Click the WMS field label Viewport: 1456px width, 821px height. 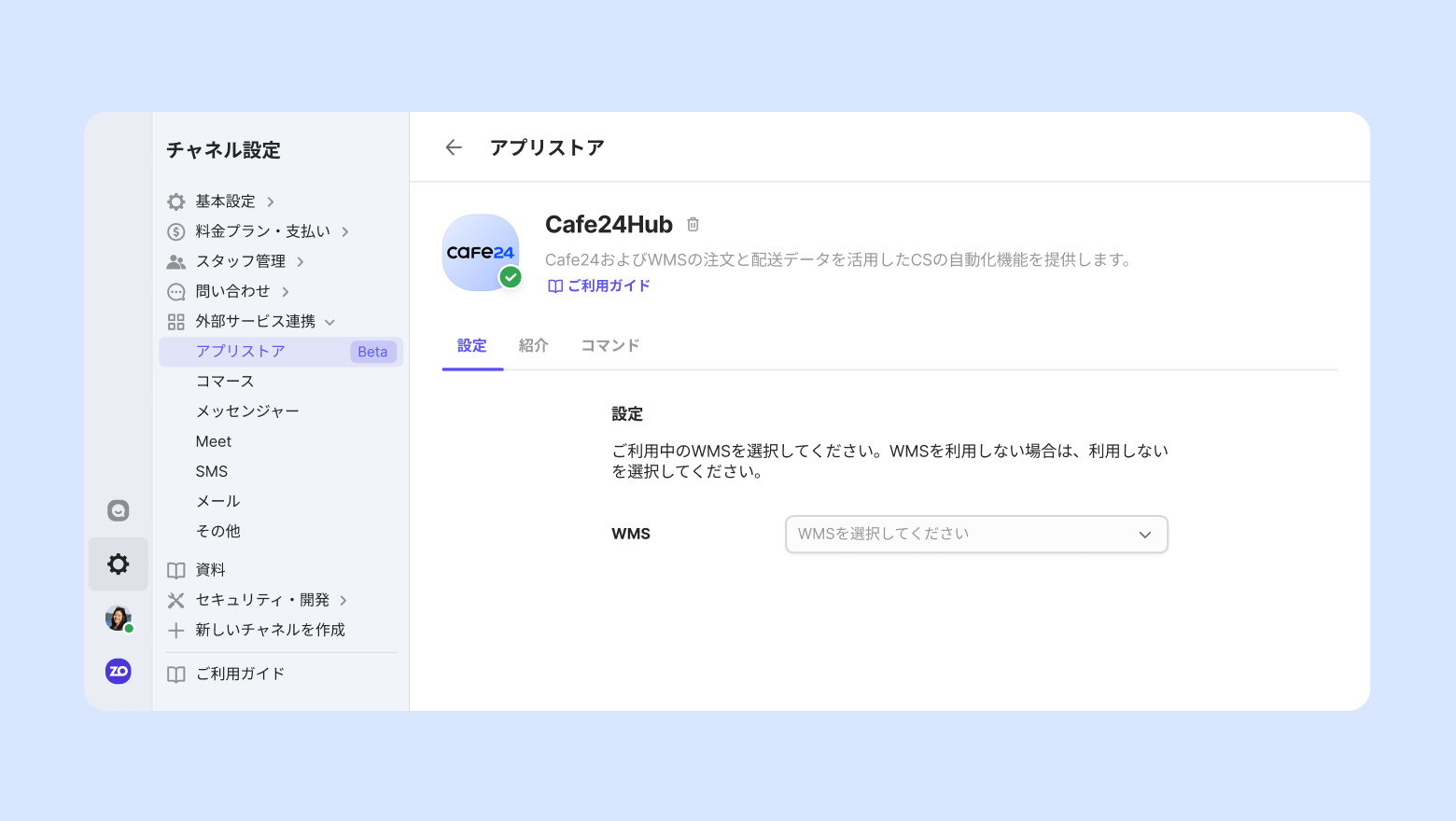pyautogui.click(x=631, y=535)
